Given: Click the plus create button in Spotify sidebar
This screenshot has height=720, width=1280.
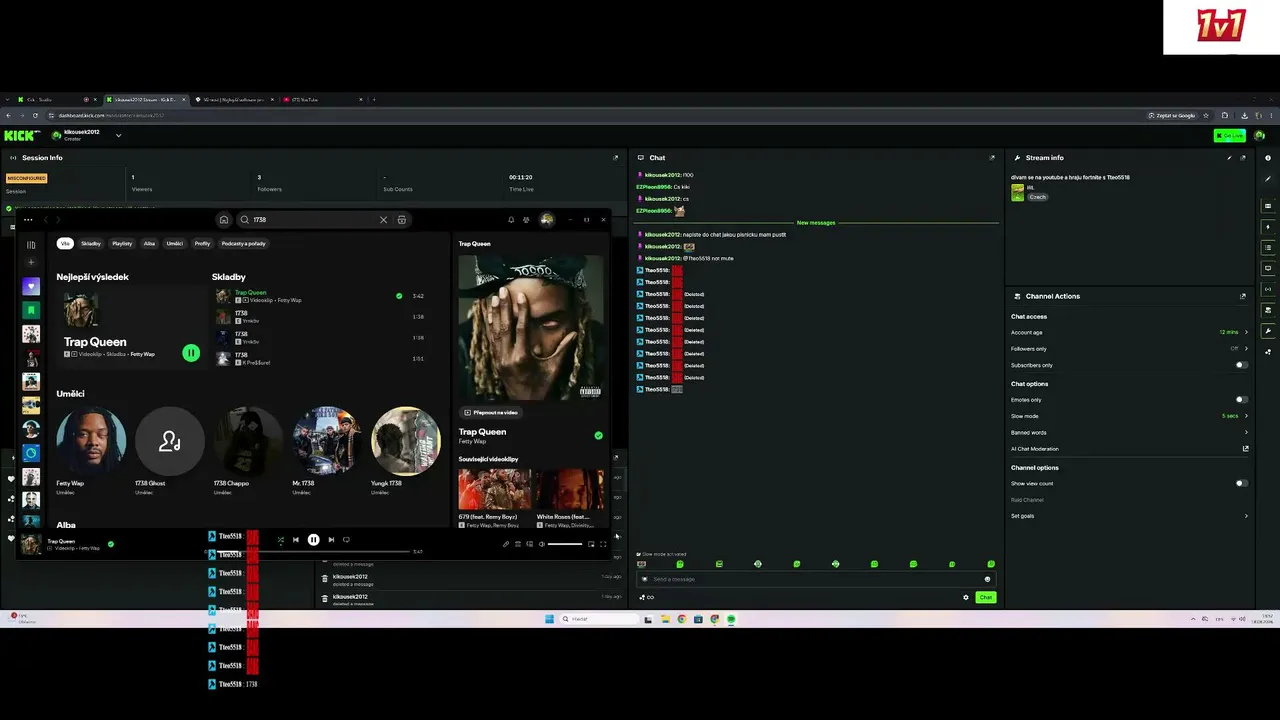Looking at the screenshot, I should click(x=31, y=263).
